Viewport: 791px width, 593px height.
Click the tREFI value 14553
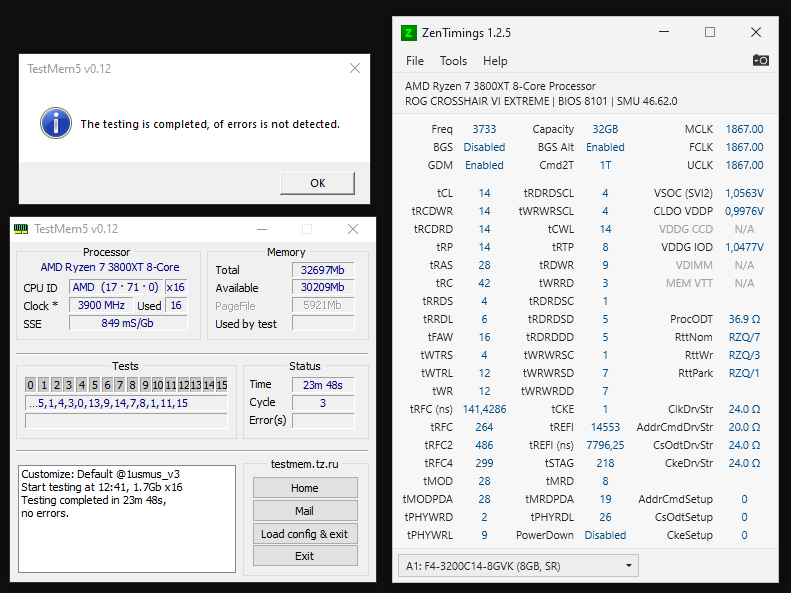point(605,428)
